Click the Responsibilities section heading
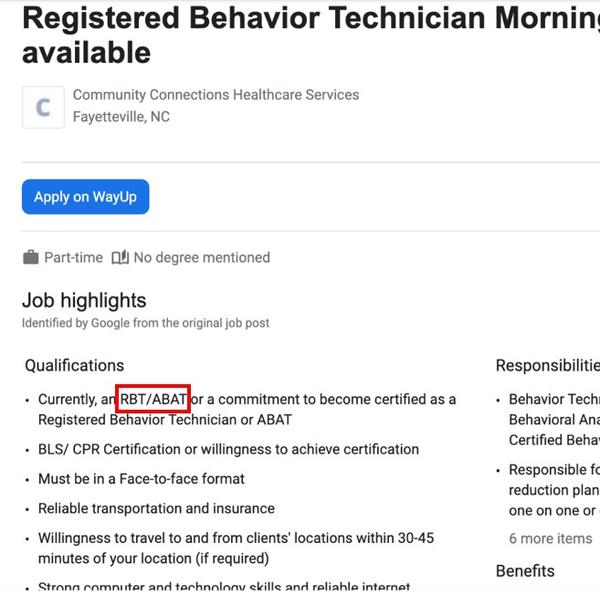 point(548,365)
